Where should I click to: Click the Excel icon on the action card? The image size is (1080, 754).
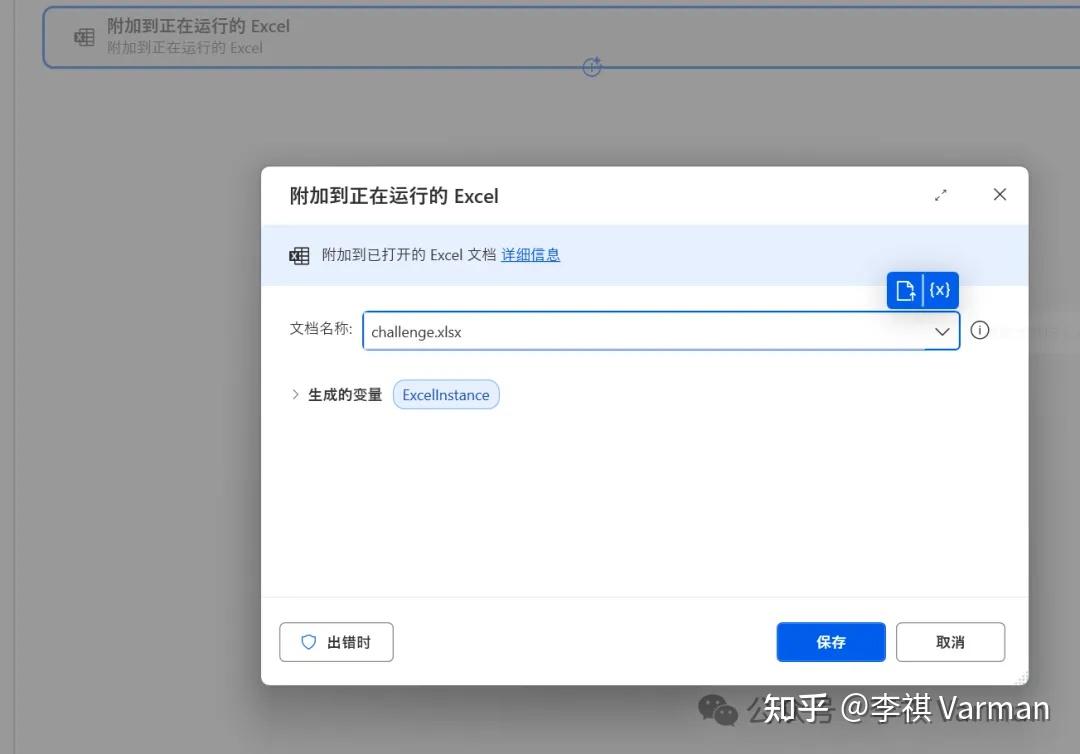pos(84,37)
